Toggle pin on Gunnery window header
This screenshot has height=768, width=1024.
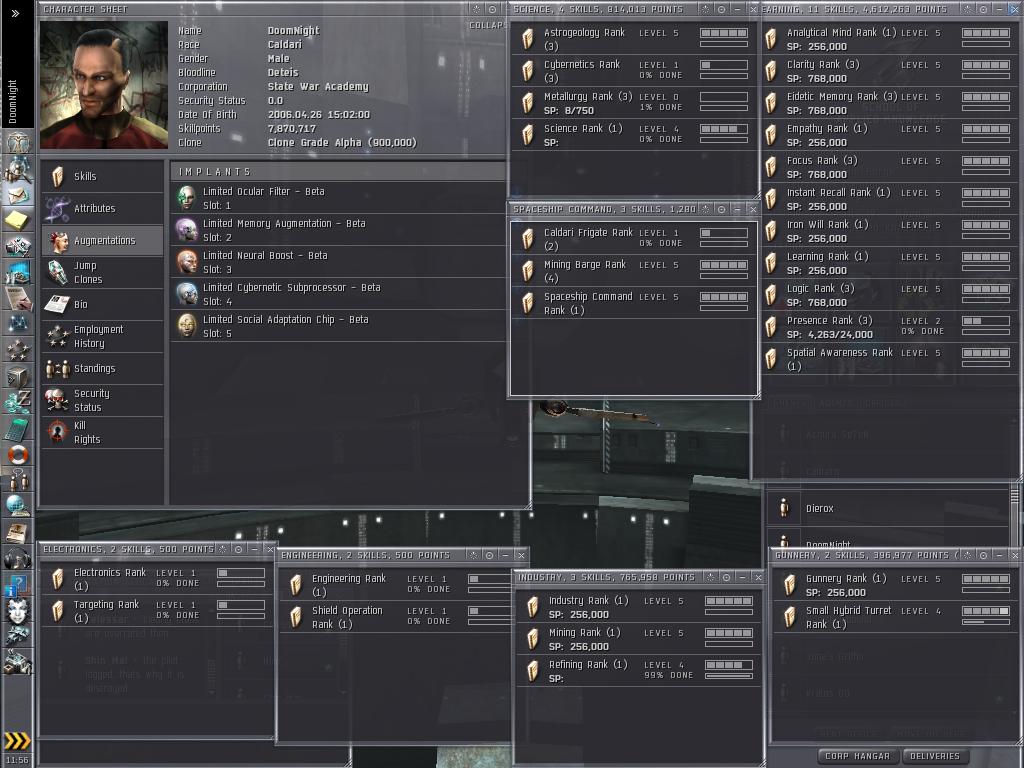click(967, 555)
